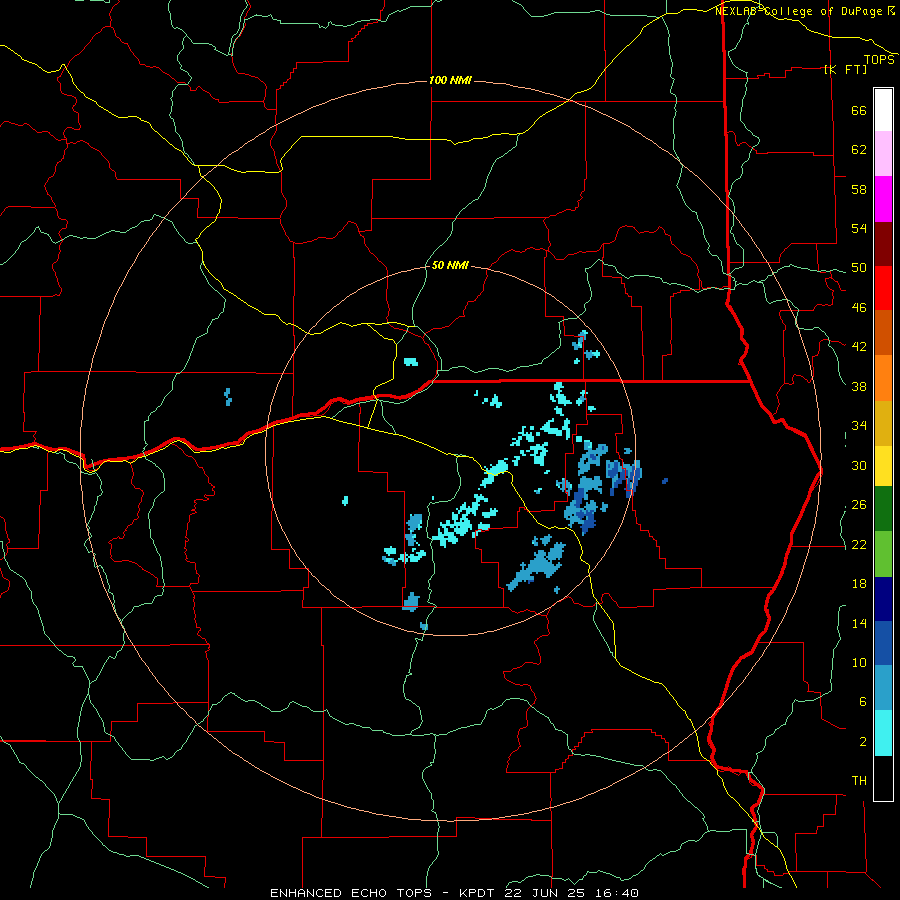Click the dark green legend swatch
This screenshot has width=900, height=900.
click(x=883, y=509)
